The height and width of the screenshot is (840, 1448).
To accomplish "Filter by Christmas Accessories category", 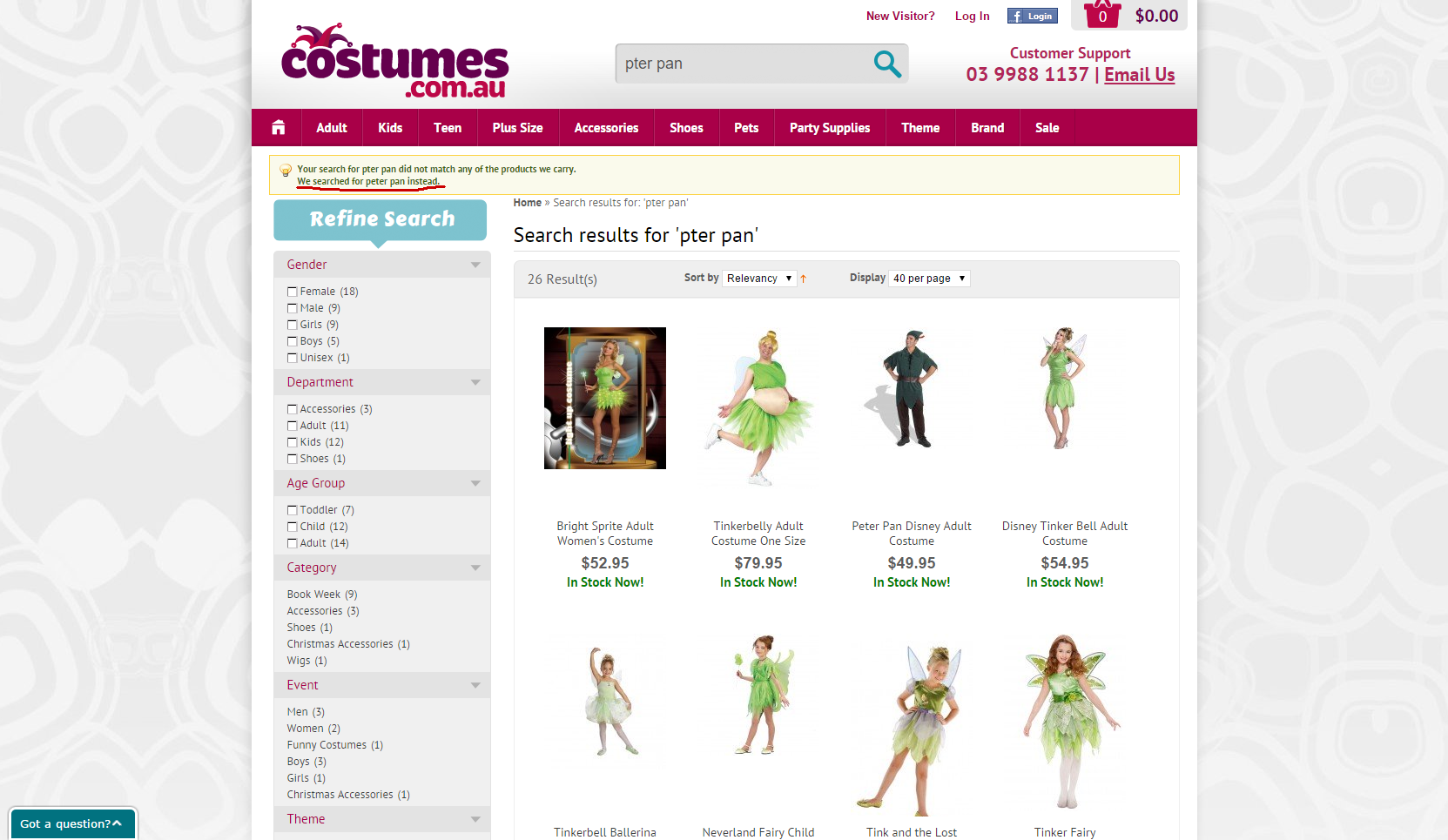I will (348, 644).
